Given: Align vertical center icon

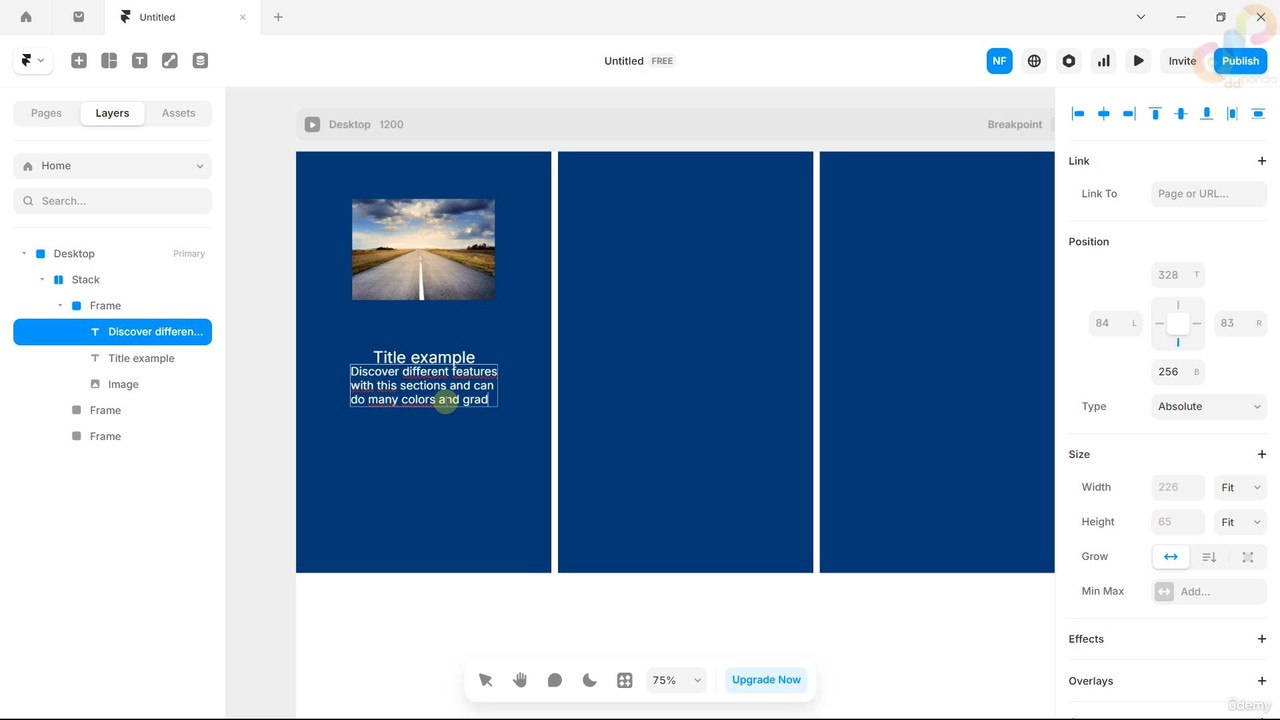Looking at the screenshot, I should click(1181, 114).
